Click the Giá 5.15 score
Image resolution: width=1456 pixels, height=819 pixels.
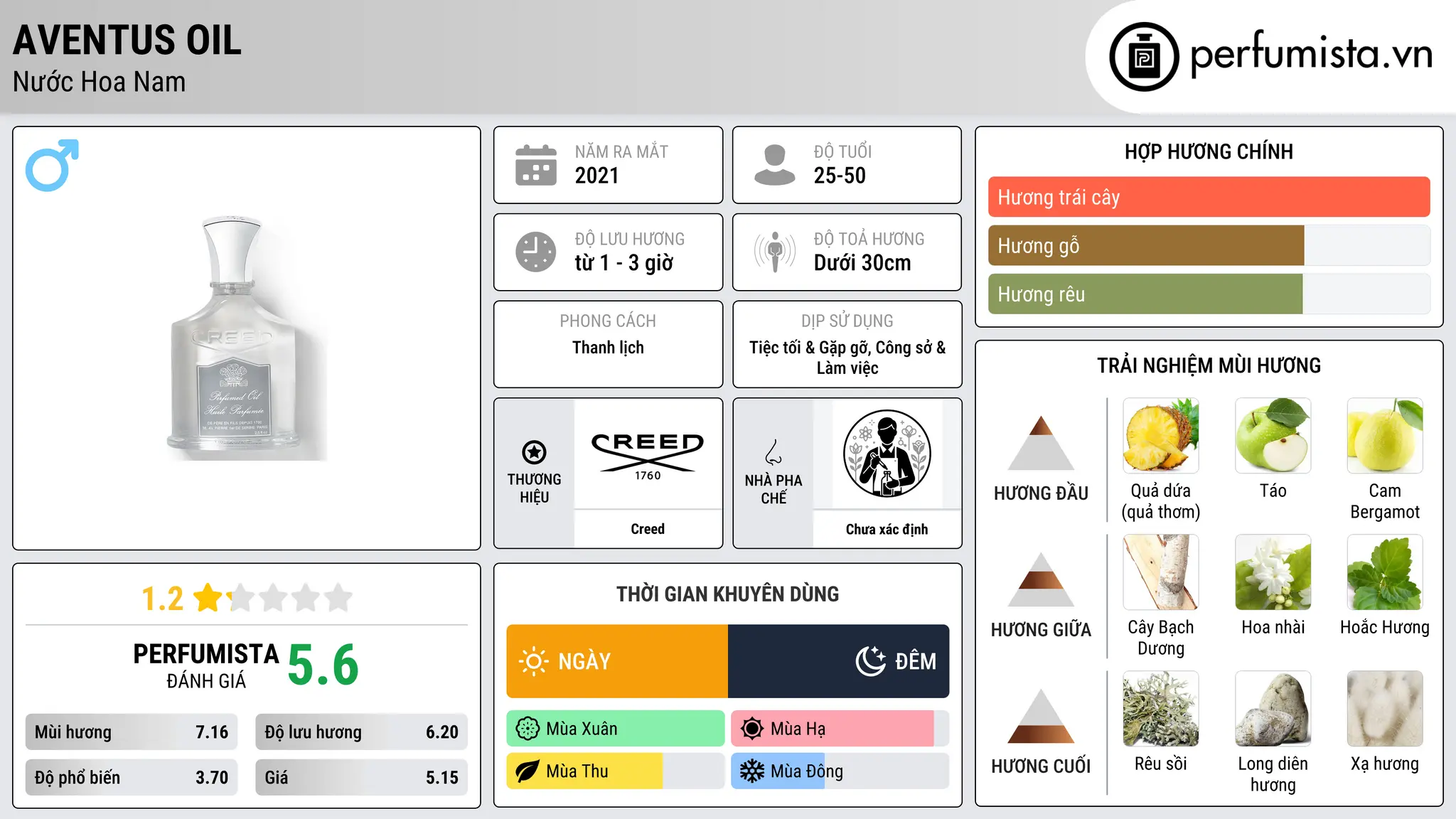pyautogui.click(x=361, y=778)
